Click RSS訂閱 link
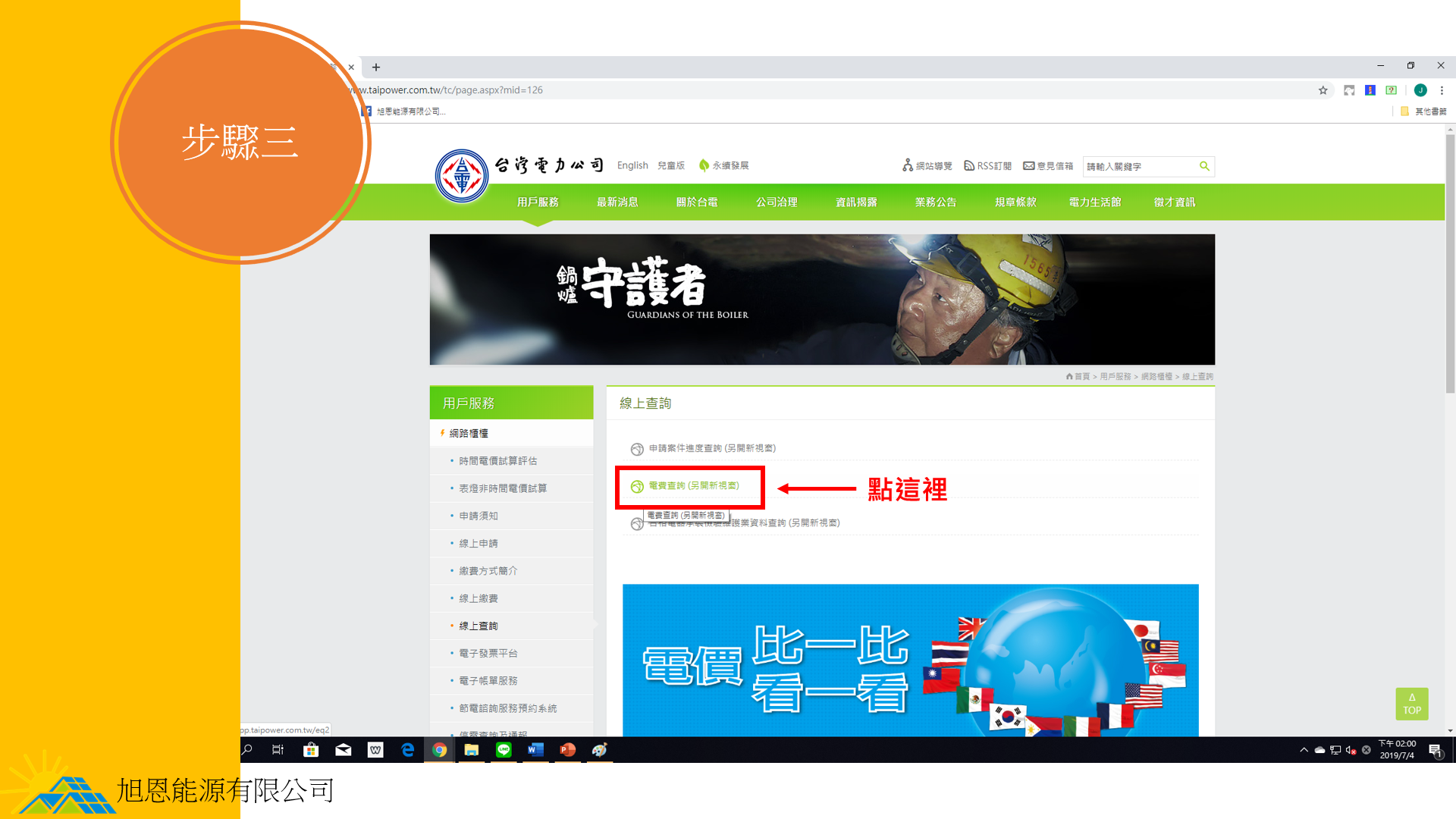The image size is (1456, 819). (x=987, y=165)
